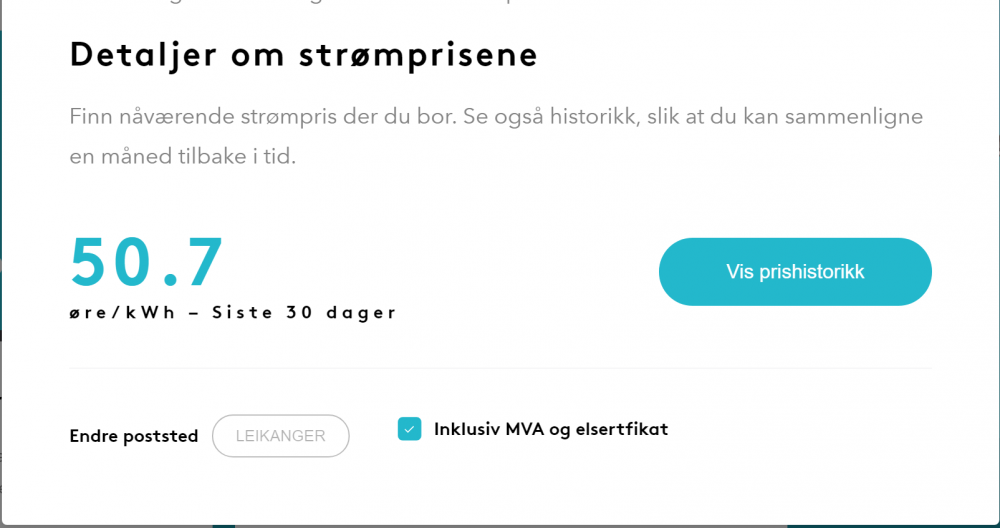This screenshot has width=1000, height=528.
Task: Click the horizontal divider below the price
Action: (500, 368)
